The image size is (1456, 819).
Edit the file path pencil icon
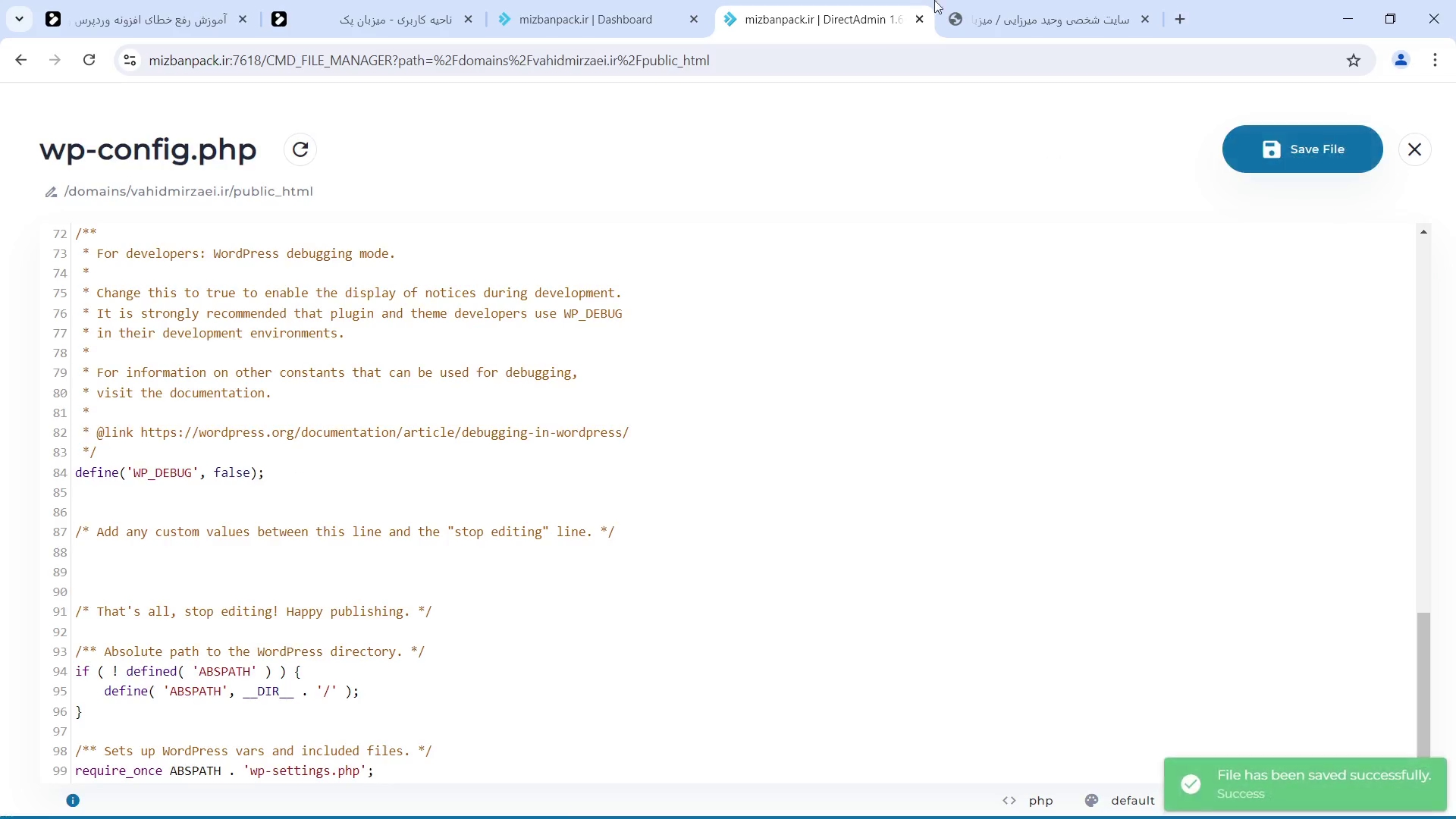coord(51,193)
